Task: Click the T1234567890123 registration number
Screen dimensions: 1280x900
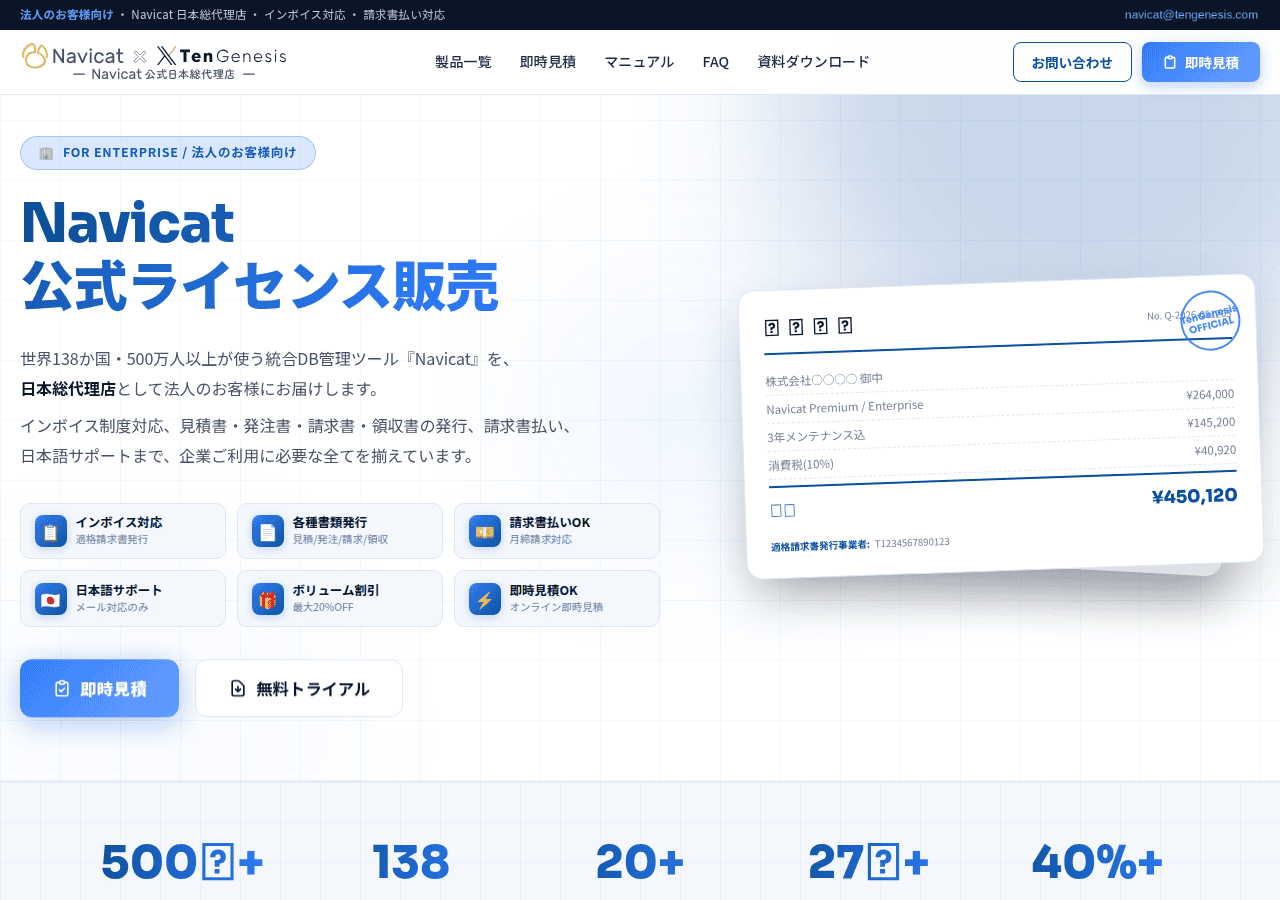Action: (912, 543)
